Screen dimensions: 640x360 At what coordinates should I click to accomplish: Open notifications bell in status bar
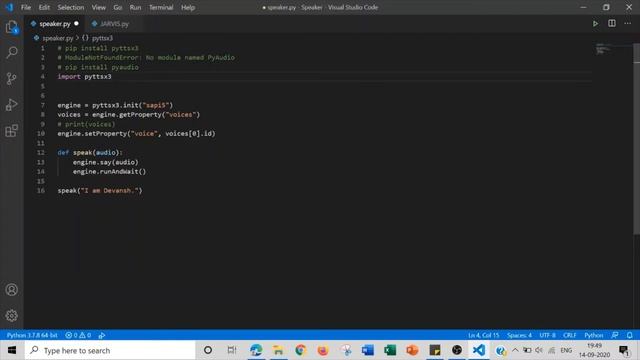(x=630, y=335)
